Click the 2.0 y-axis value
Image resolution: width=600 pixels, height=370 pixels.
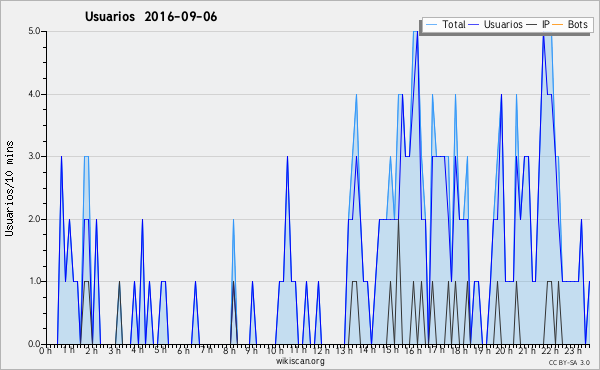tap(34, 219)
